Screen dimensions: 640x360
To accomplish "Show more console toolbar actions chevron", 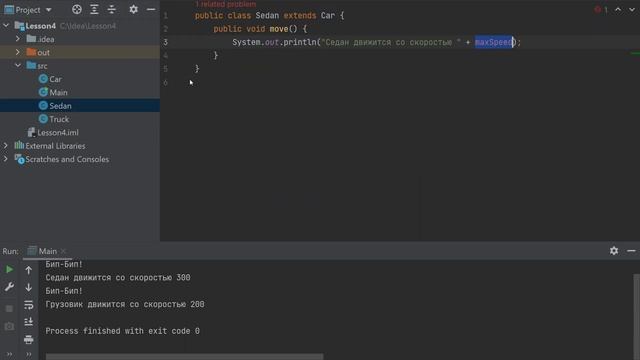I will (x=29, y=354).
